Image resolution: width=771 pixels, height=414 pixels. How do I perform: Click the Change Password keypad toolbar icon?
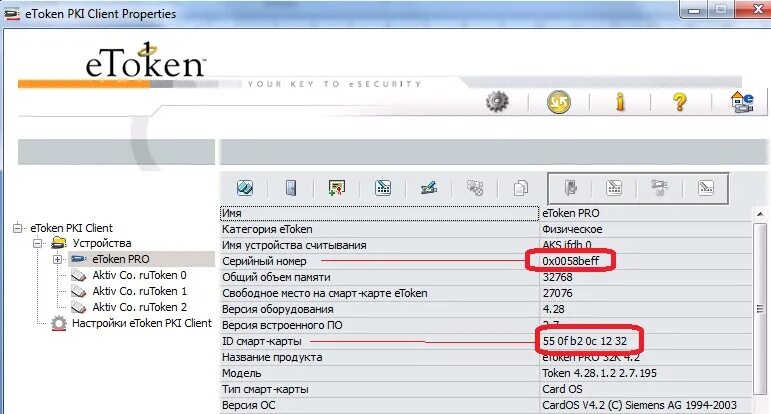click(383, 188)
